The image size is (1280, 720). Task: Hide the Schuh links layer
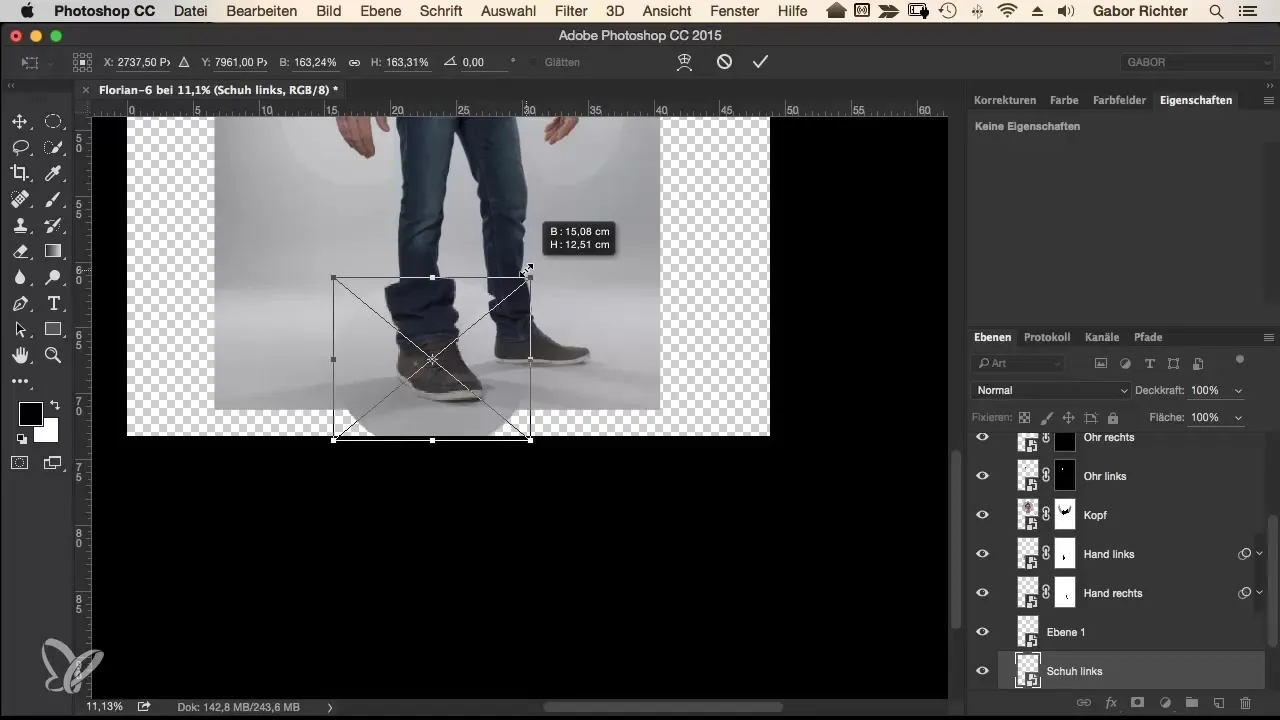coord(982,671)
